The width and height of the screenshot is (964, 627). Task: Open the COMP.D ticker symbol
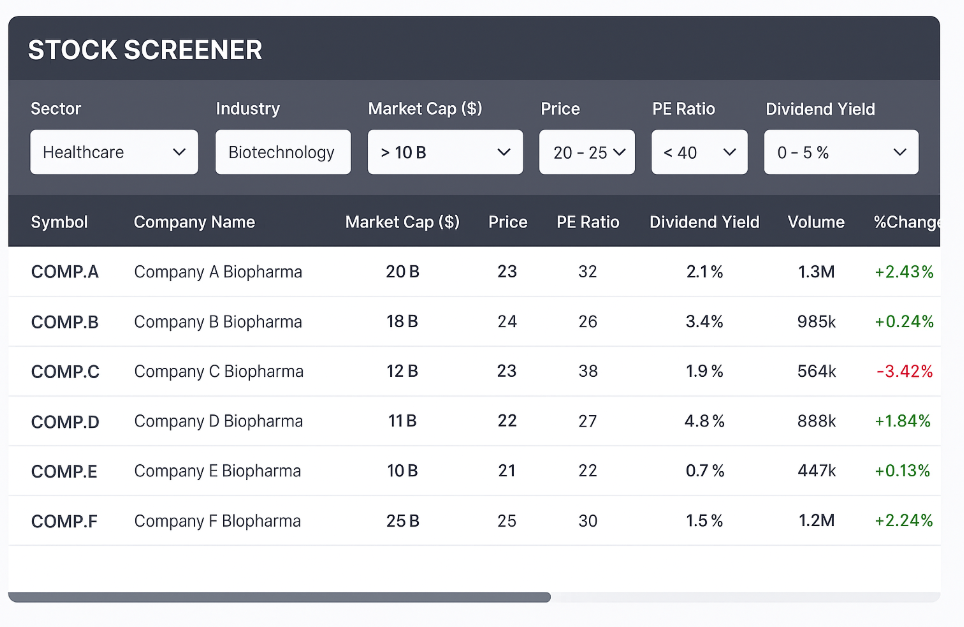coord(65,422)
